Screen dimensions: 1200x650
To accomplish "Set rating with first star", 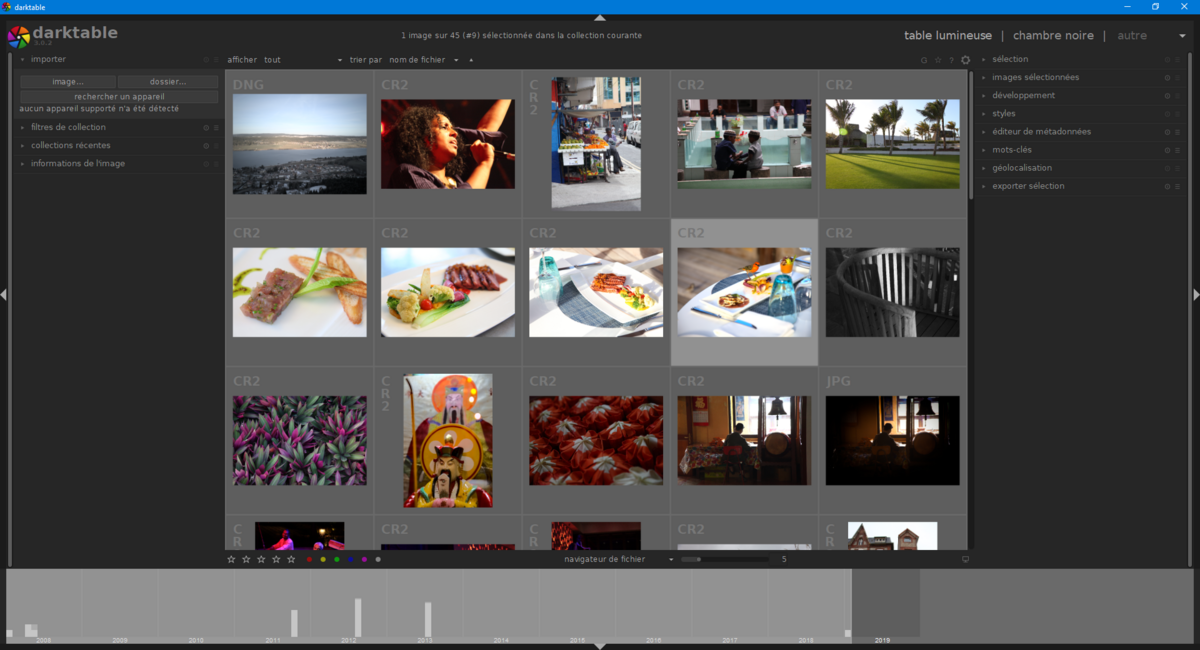I will 231,560.
